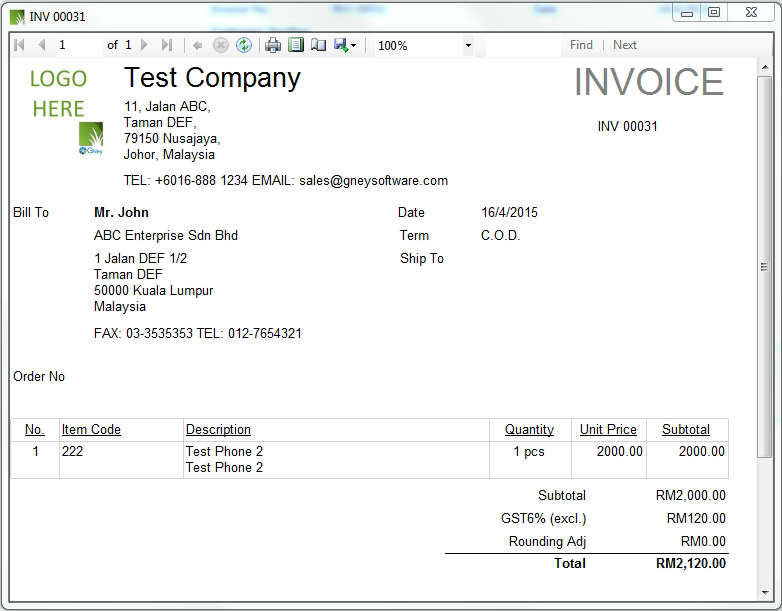Click the find text search box
Viewport: 782px width, 611px height.
coord(523,45)
